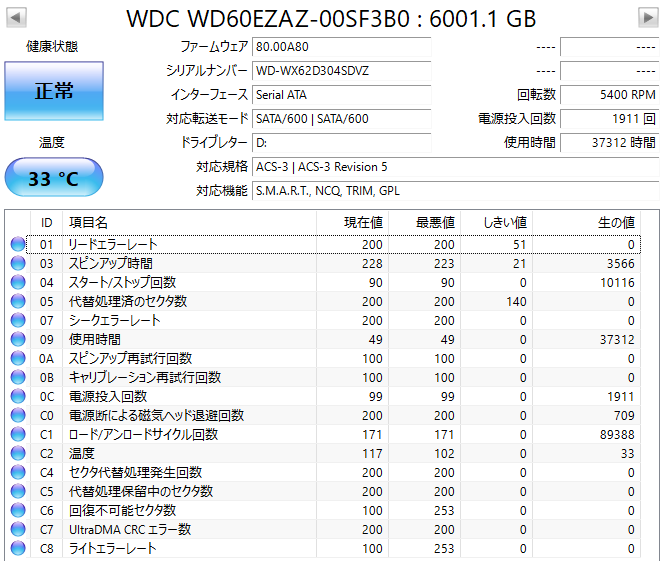The height and width of the screenshot is (561, 663).
Task: Click status icon for C4 セクタ代替処理発生回数
Action: click(18, 473)
